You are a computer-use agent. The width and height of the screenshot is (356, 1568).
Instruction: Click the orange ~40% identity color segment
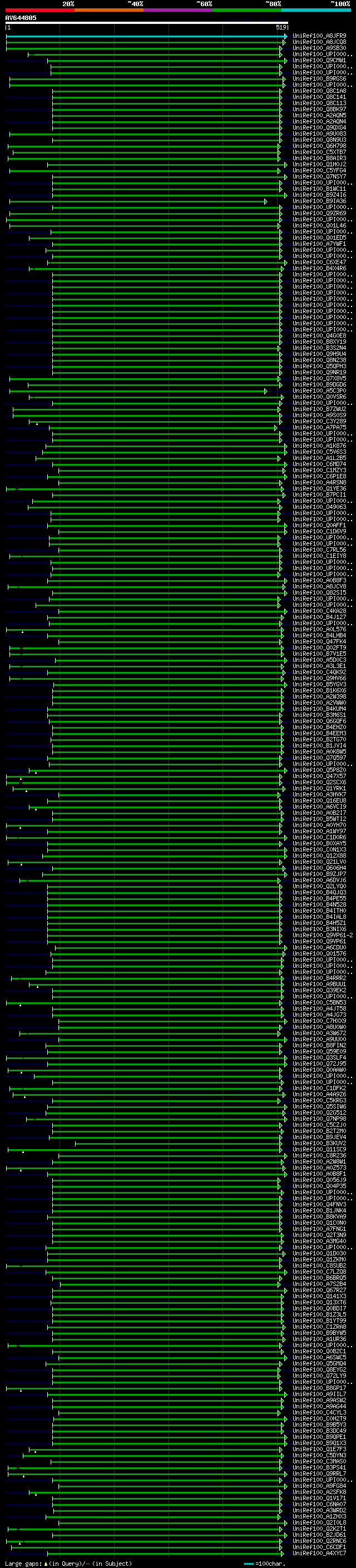(x=109, y=10)
